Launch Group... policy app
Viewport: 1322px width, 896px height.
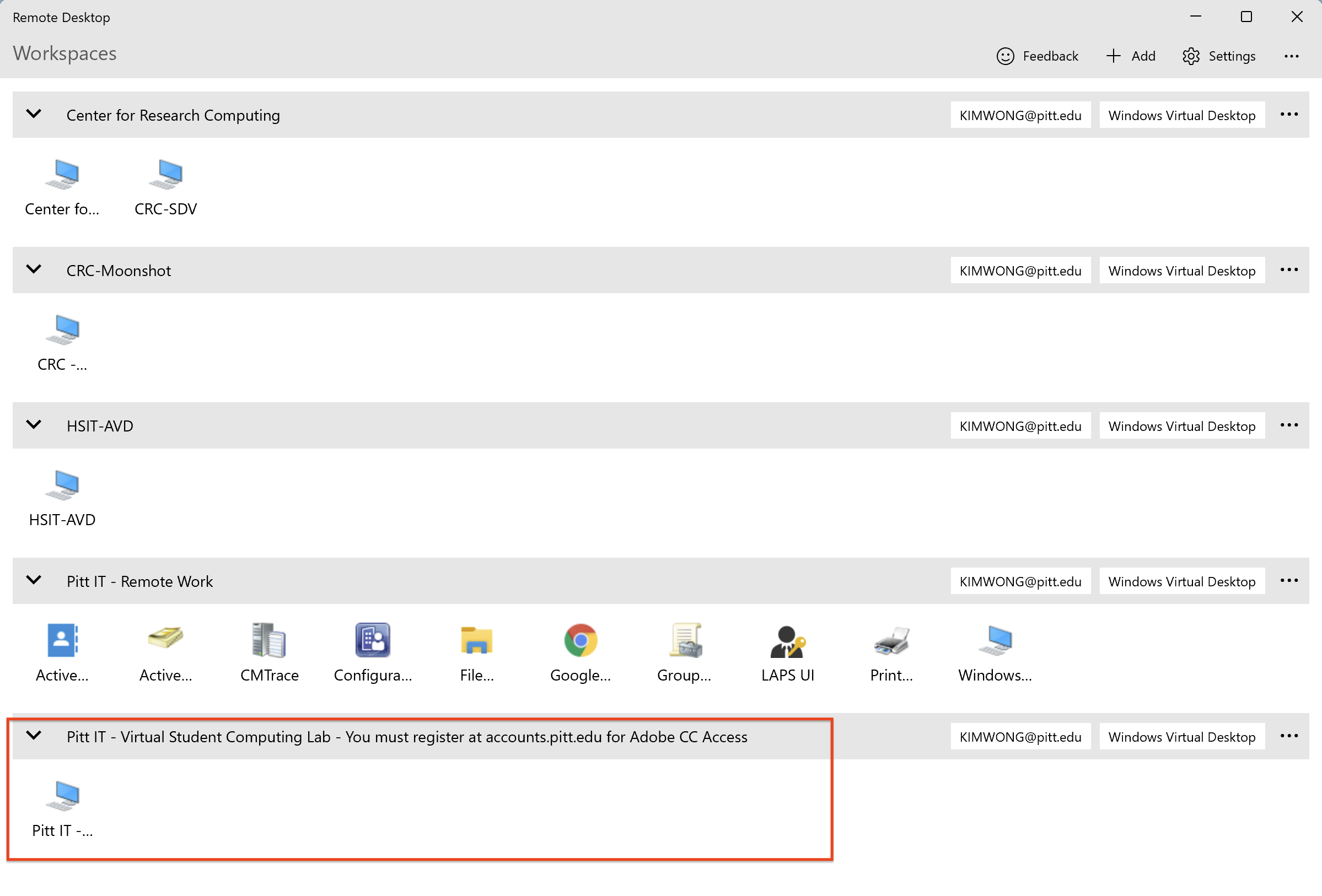[684, 654]
